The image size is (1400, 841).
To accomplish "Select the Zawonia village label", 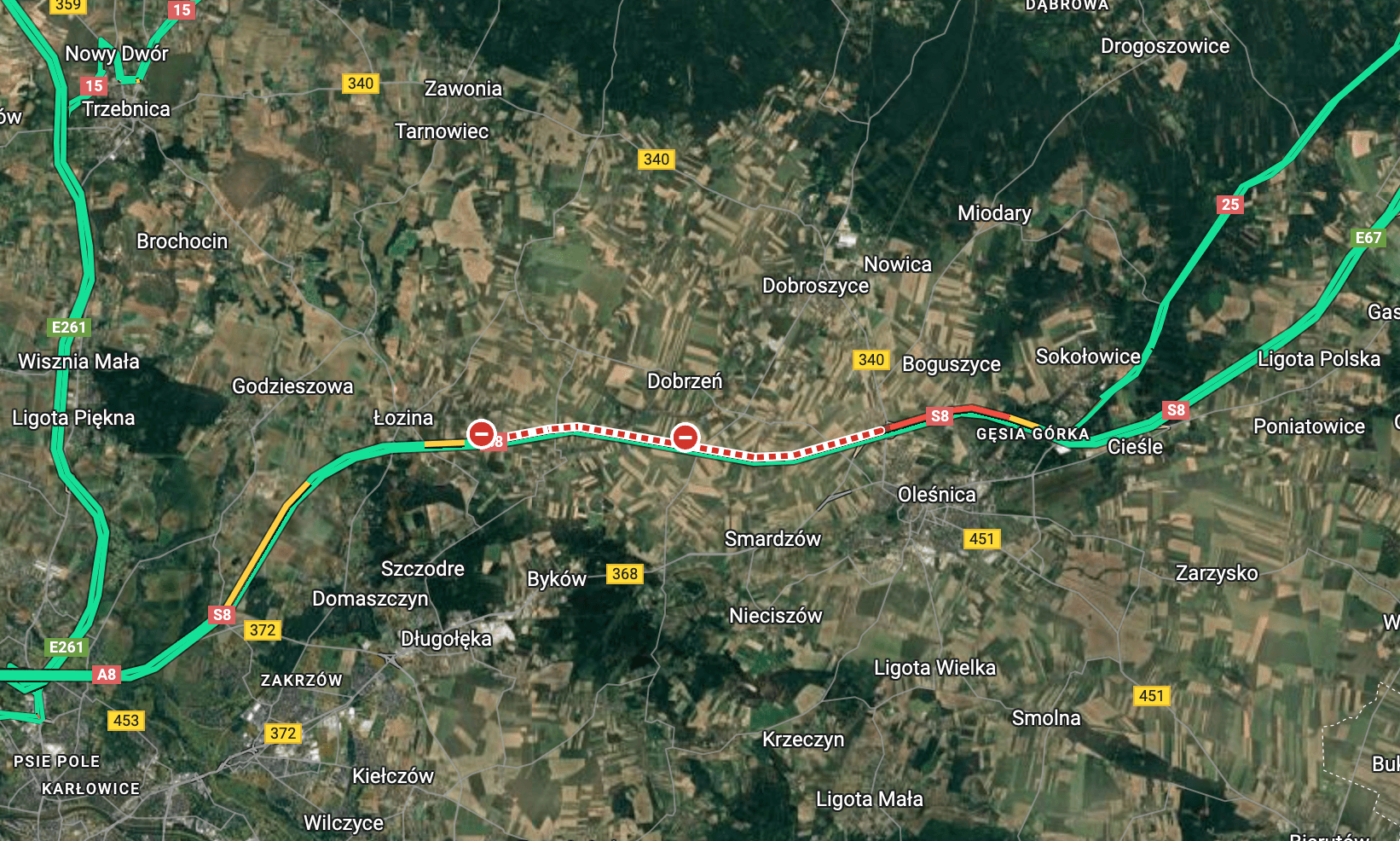I will [x=463, y=89].
